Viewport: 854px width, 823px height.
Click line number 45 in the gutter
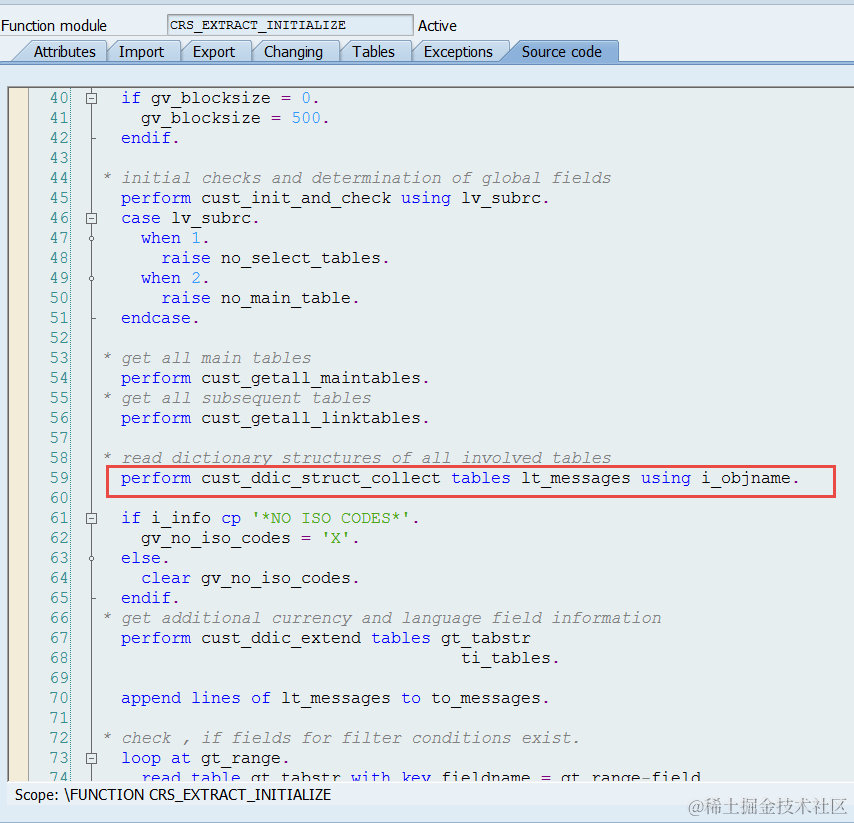click(59, 198)
